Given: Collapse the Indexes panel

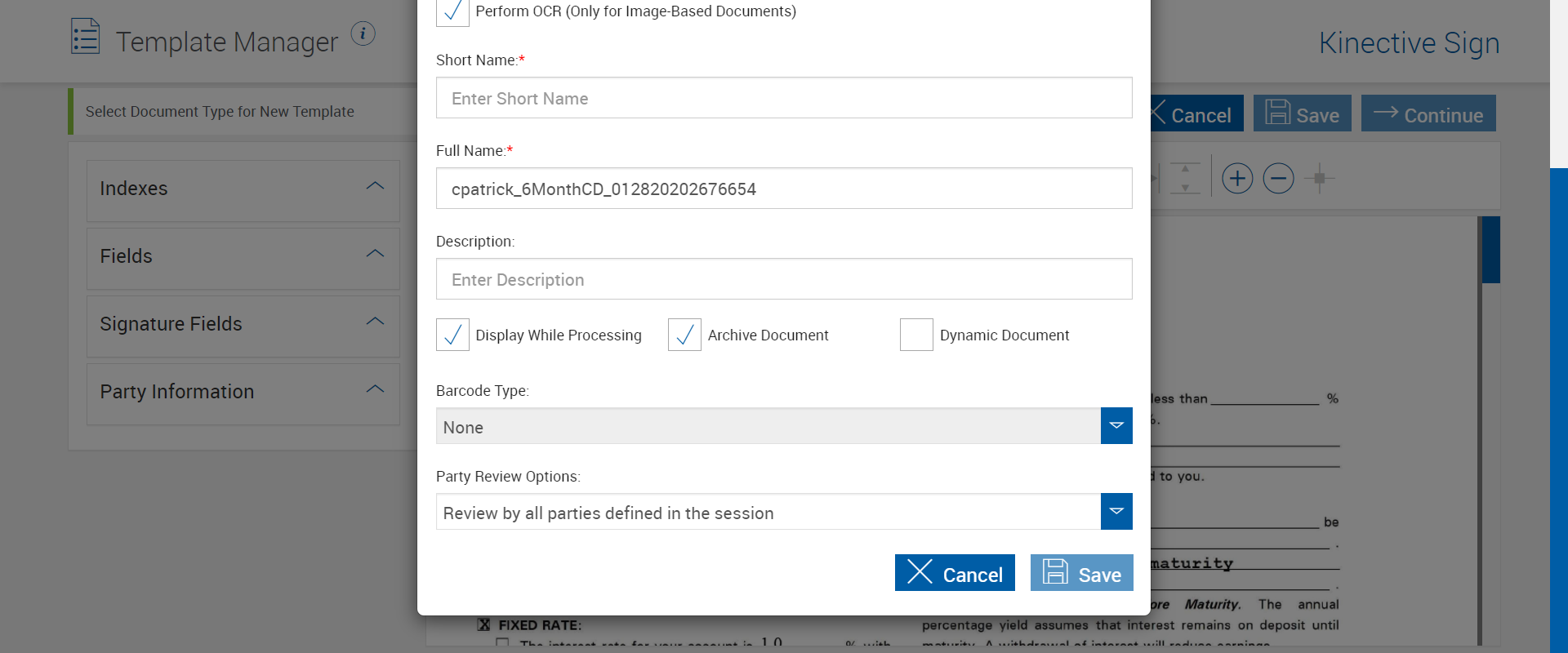Looking at the screenshot, I should click(375, 187).
